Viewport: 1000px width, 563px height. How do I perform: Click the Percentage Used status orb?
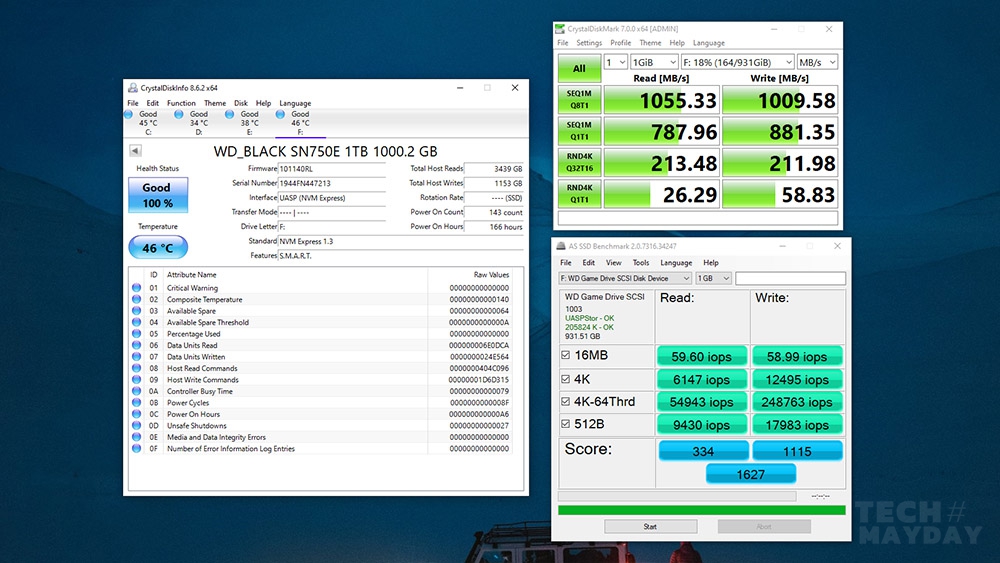click(136, 333)
